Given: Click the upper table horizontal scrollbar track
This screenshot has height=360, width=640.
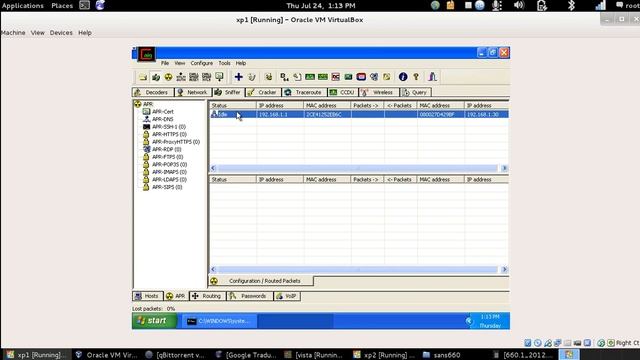Looking at the screenshot, I should pyautogui.click(x=358, y=168).
